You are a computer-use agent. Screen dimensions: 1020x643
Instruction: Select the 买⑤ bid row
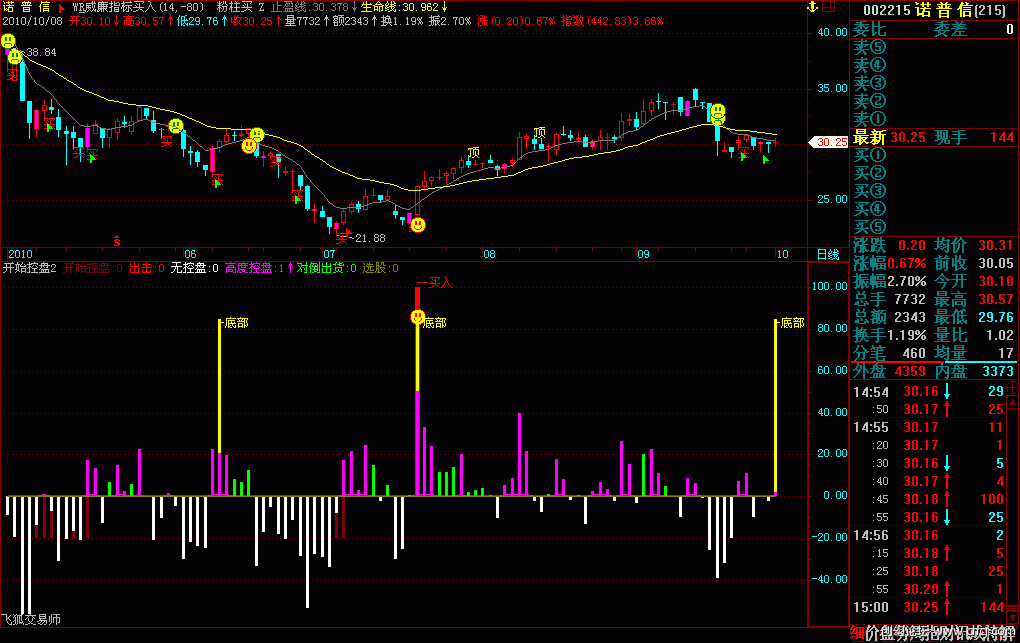pyautogui.click(x=934, y=227)
